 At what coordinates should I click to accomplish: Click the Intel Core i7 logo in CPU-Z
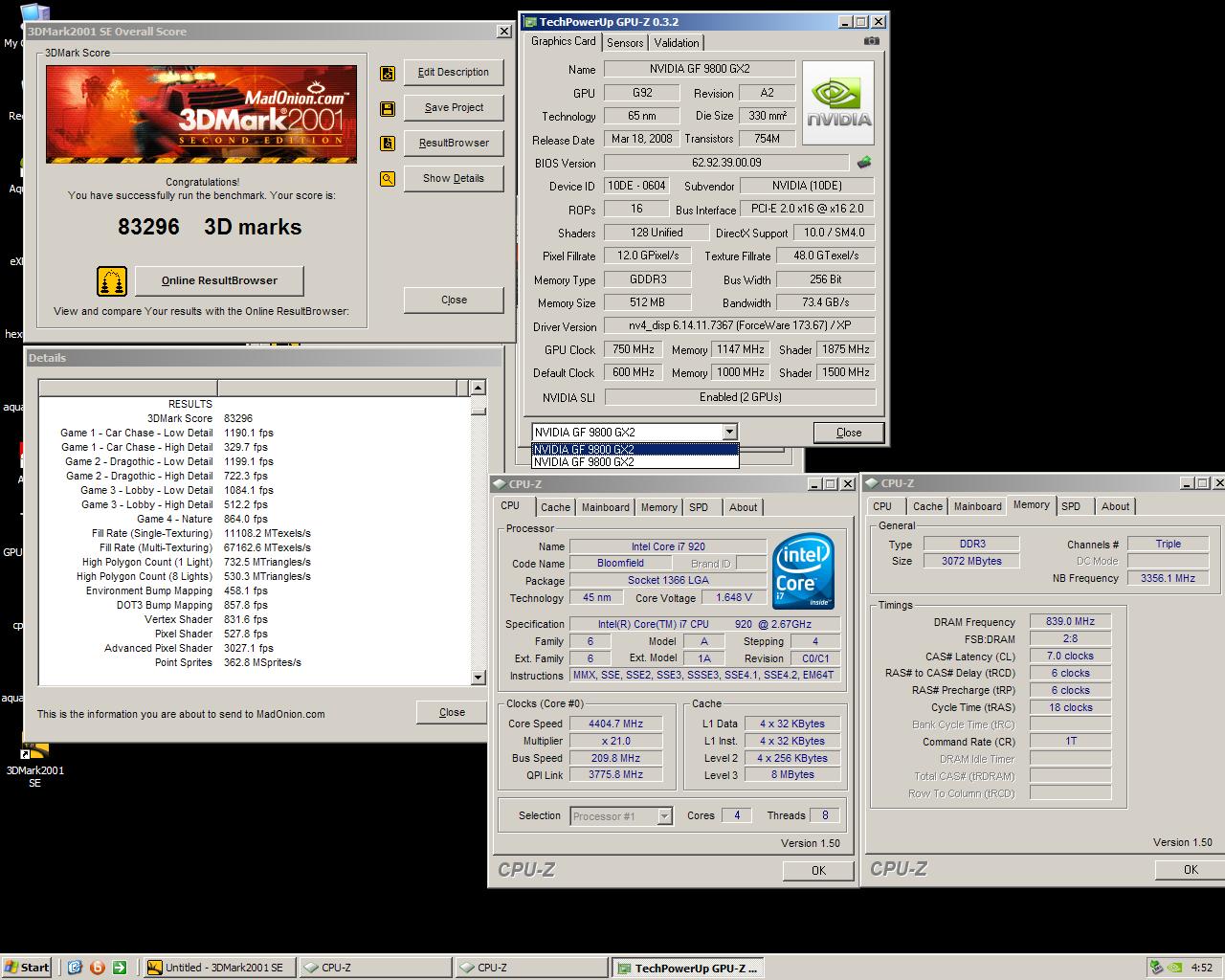pyautogui.click(x=803, y=571)
